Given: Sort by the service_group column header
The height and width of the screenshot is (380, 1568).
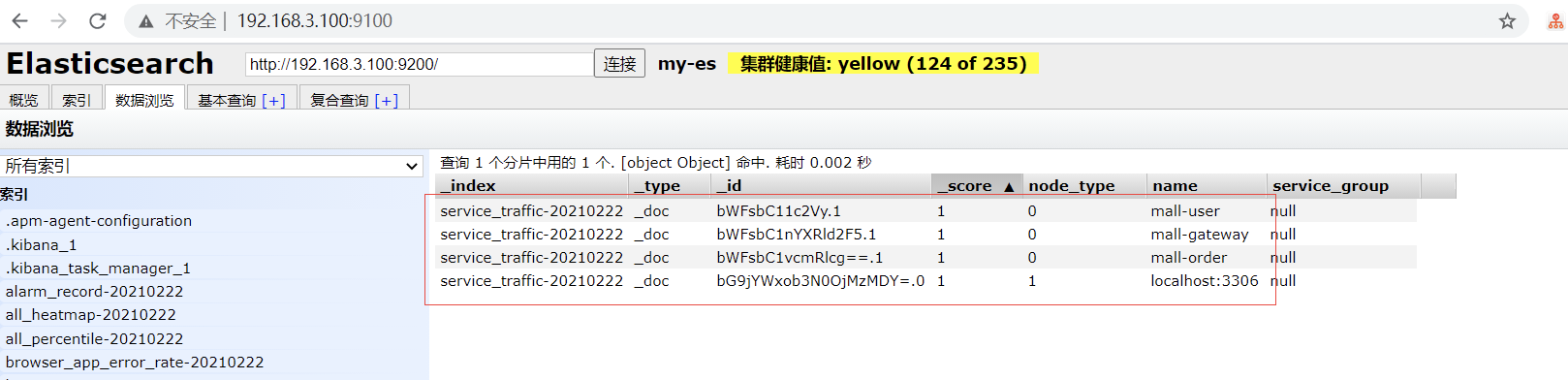Looking at the screenshot, I should [1343, 186].
